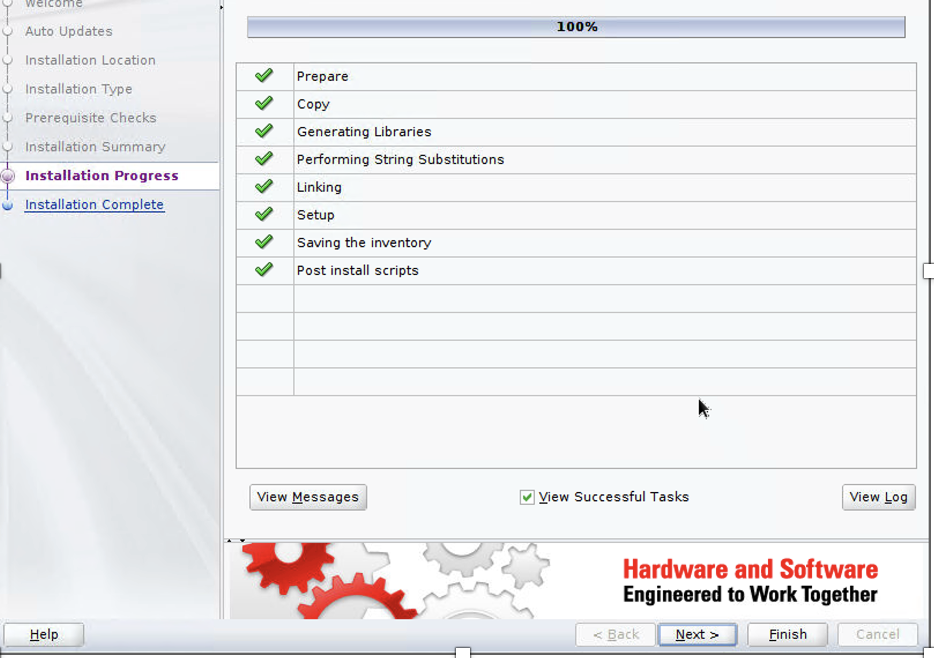Select the Installation Type step

pos(79,89)
